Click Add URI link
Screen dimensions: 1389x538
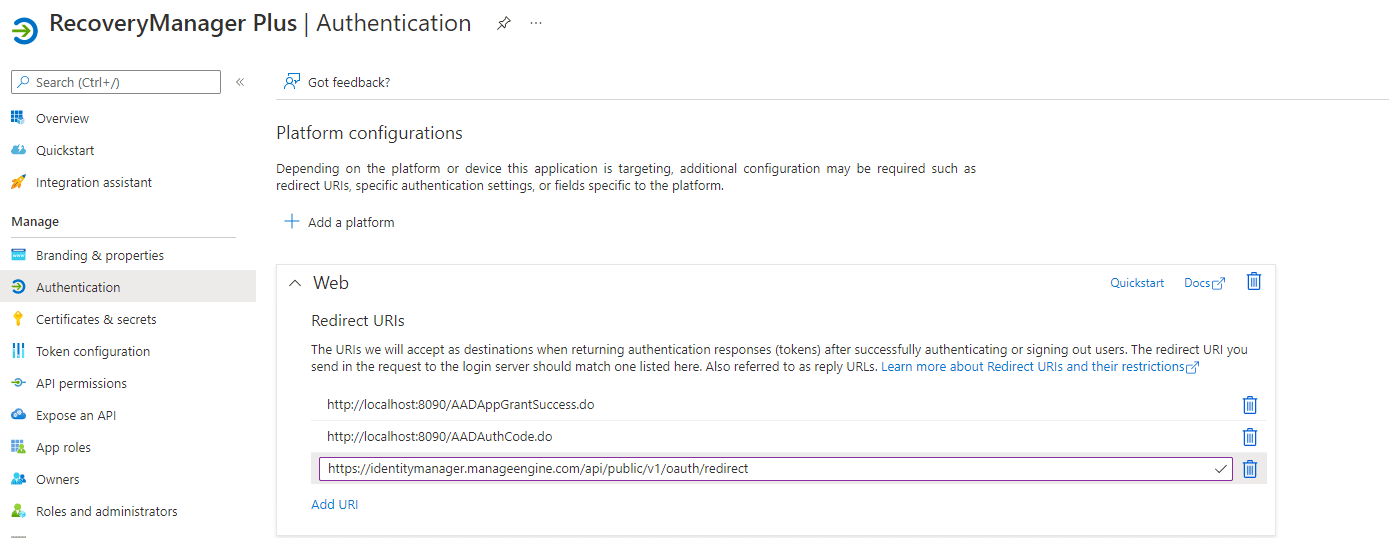coord(334,504)
